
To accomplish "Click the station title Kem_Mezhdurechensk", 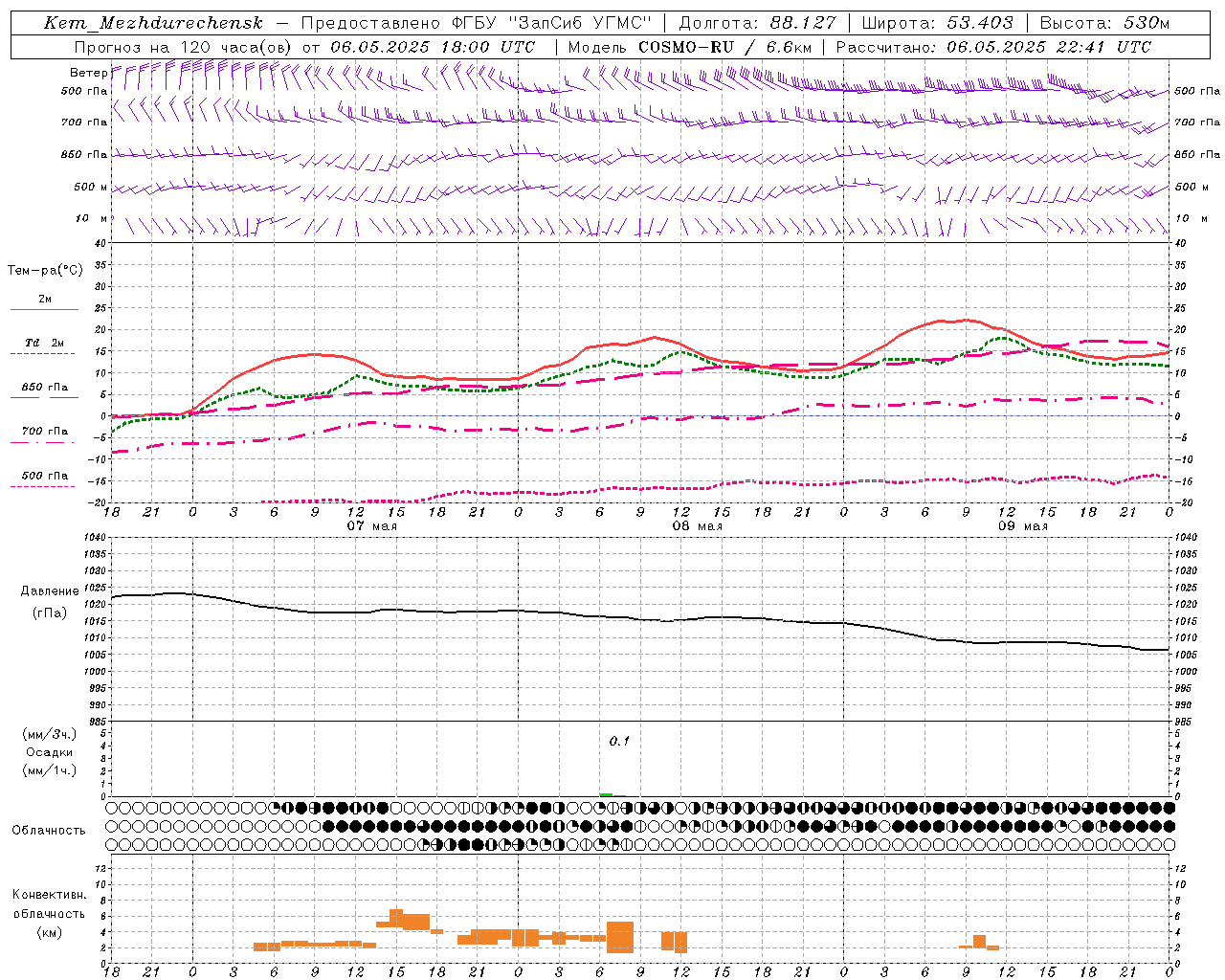I will [x=153, y=24].
